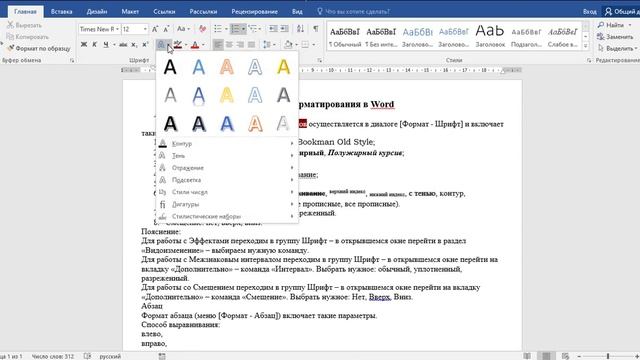
Task: Switch to the Рецензирование ribbon tab
Action: (255, 11)
